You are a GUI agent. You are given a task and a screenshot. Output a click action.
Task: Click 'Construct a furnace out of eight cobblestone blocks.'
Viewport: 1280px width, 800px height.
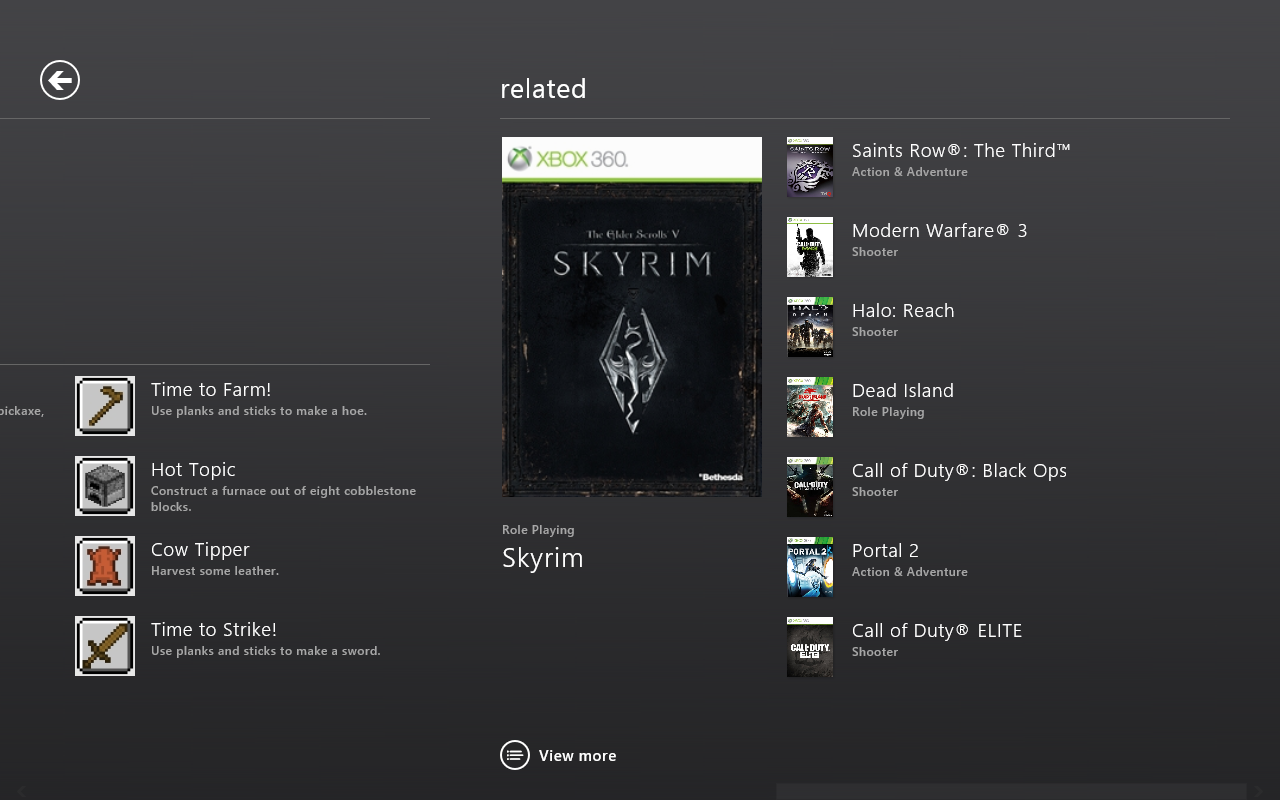point(283,499)
